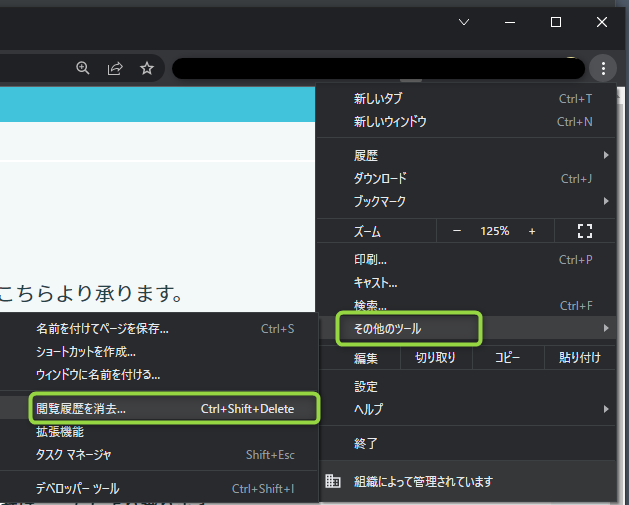Open 履歴 menu item

coord(466,155)
